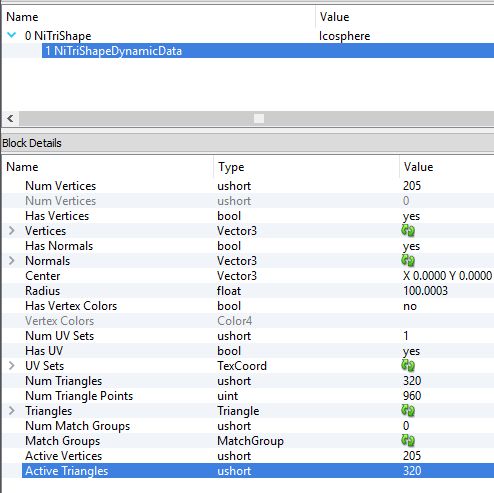Expand the Vertices array row
The height and width of the screenshot is (493, 494).
click(x=12, y=231)
